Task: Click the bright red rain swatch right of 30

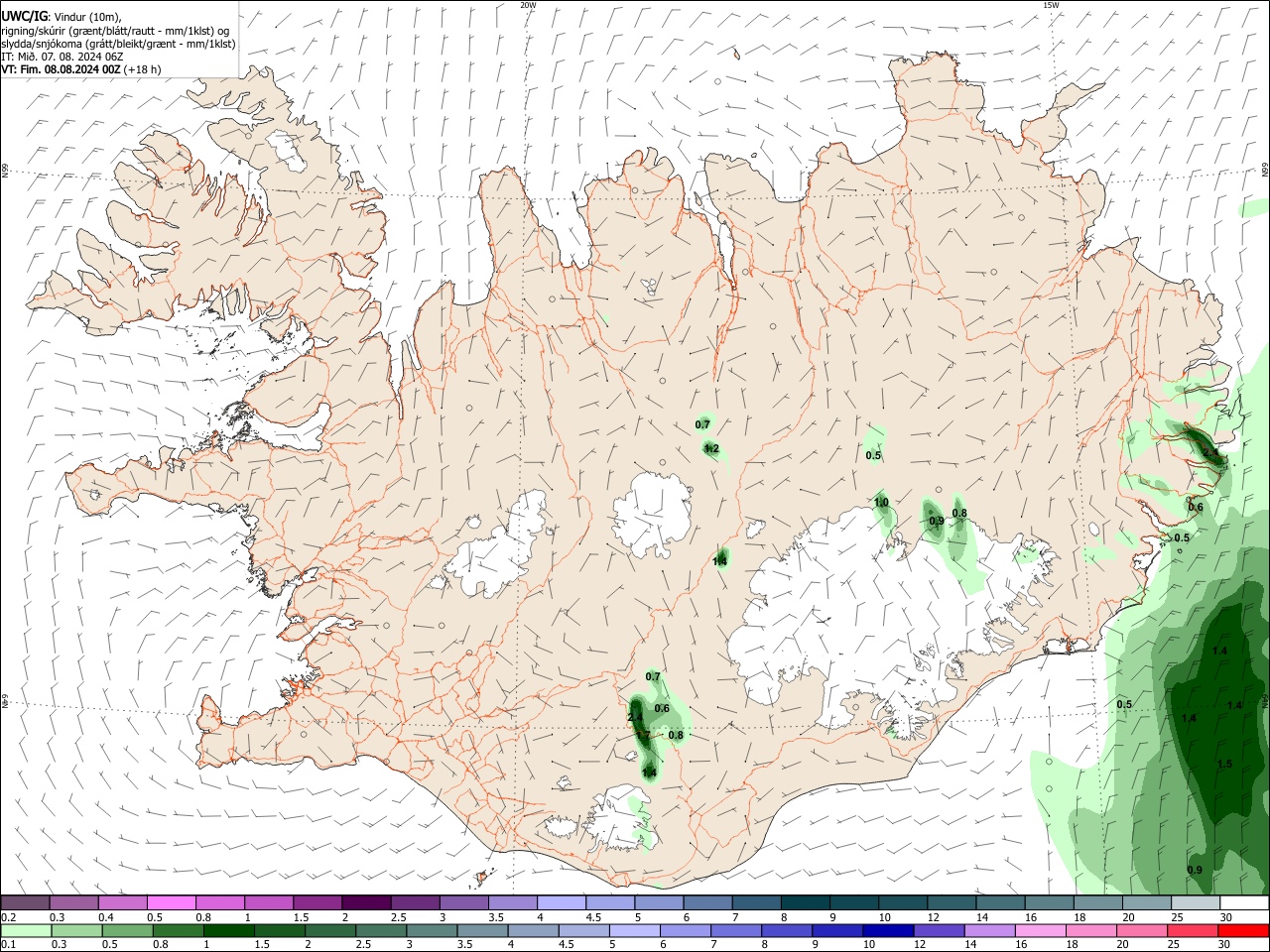Action: (1243, 931)
